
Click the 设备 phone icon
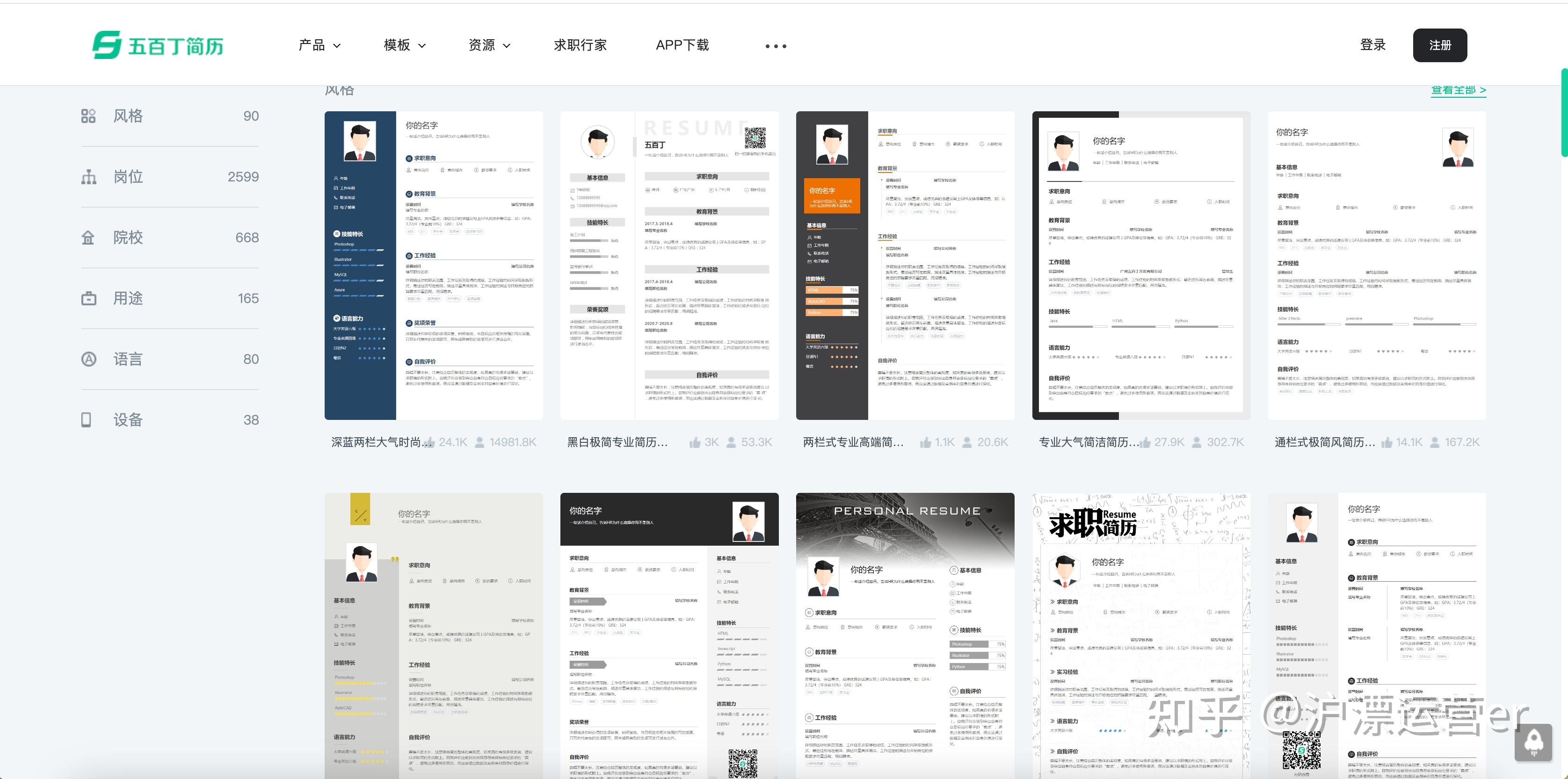(87, 420)
